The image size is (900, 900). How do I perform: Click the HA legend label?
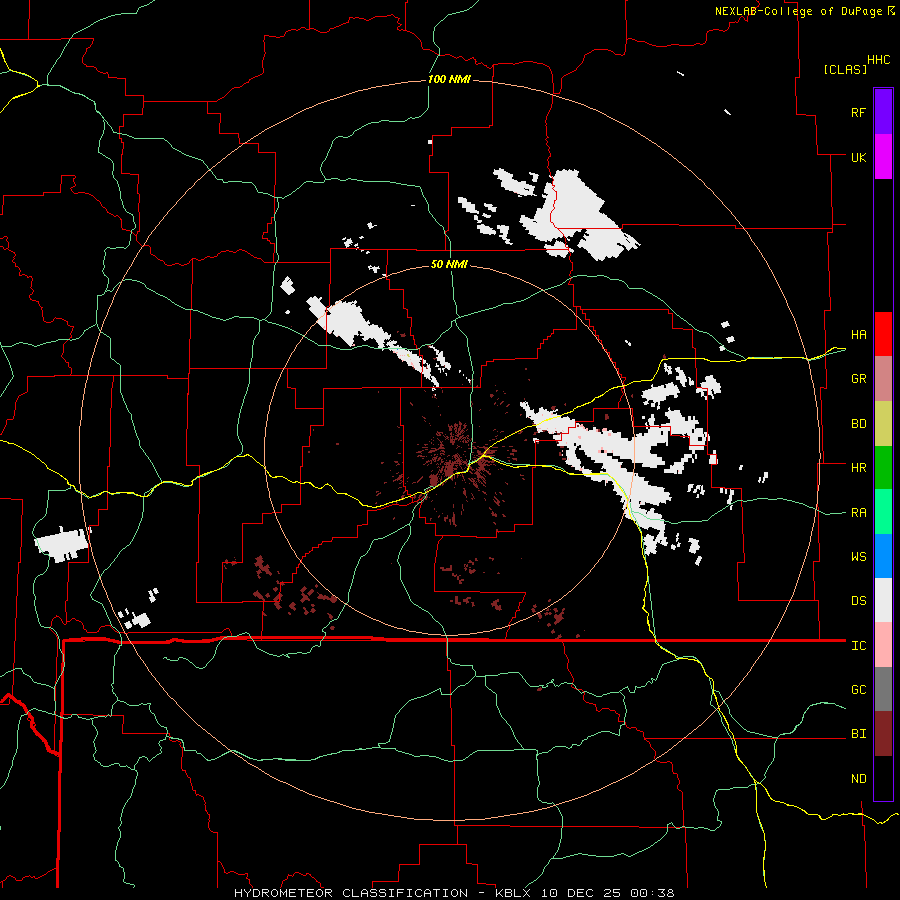pyautogui.click(x=858, y=334)
